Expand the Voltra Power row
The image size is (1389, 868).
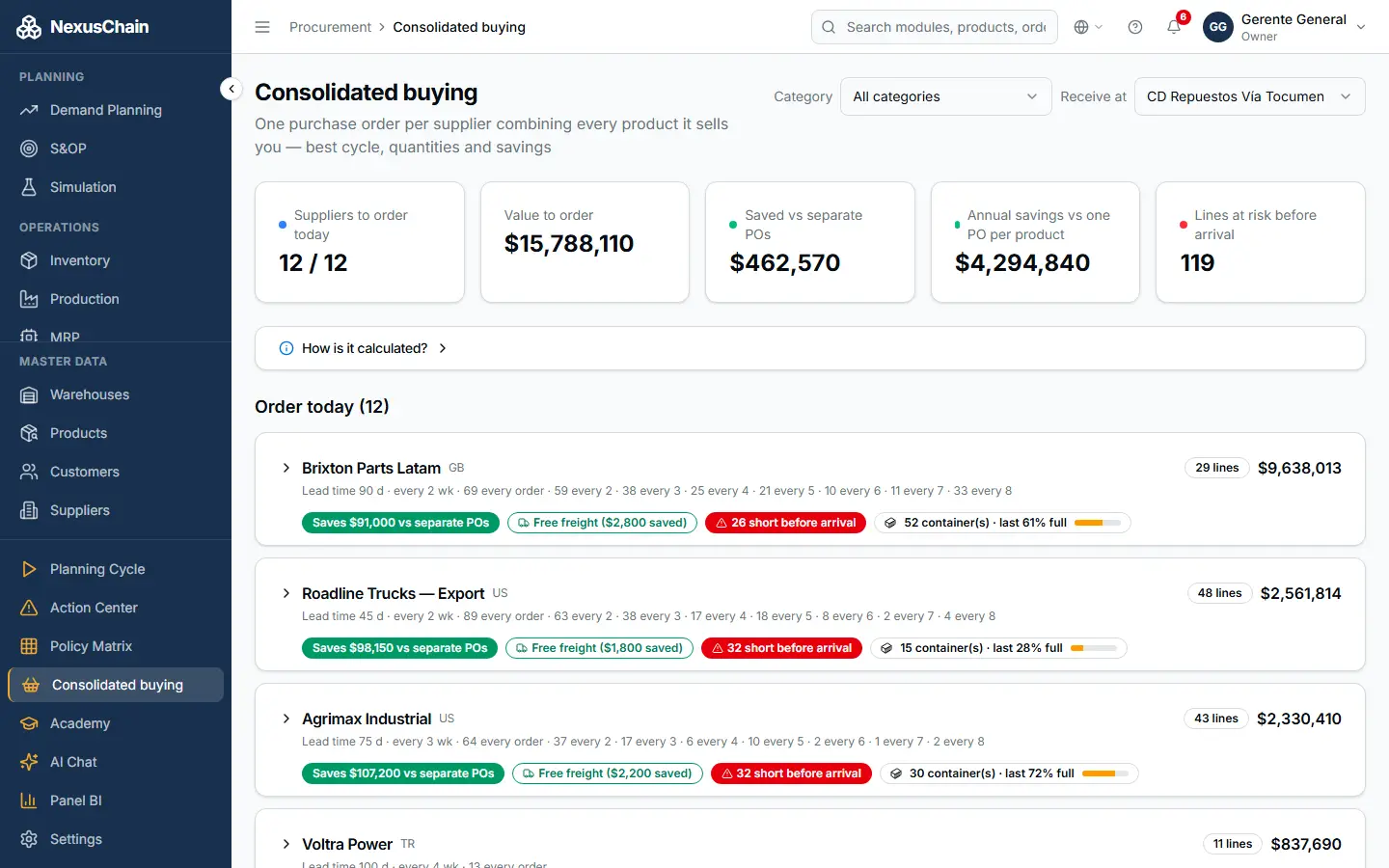(x=286, y=844)
